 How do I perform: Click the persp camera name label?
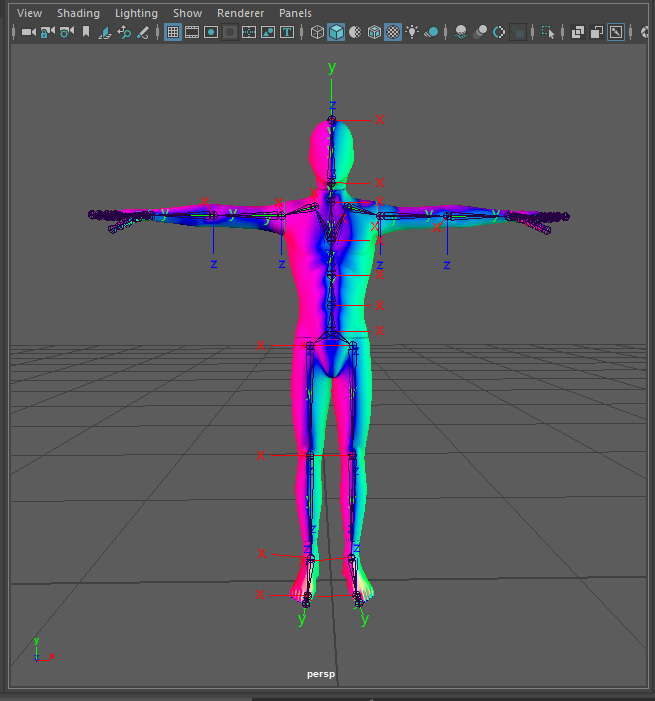pyautogui.click(x=321, y=674)
